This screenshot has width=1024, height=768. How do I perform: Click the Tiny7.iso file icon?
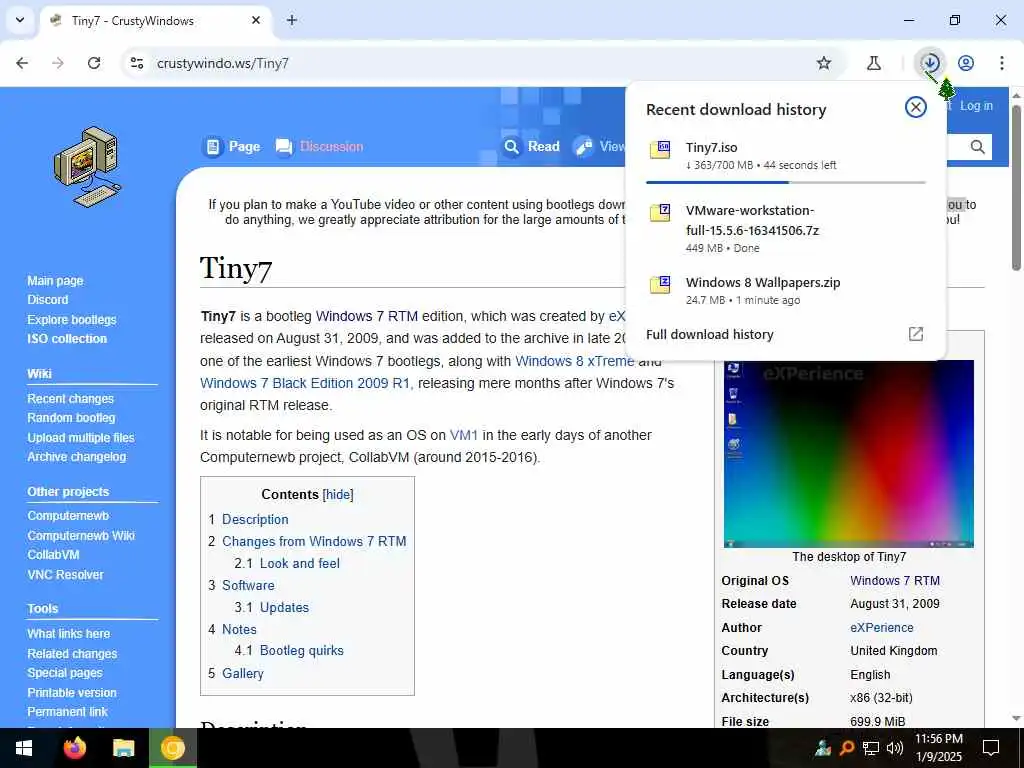pos(660,150)
